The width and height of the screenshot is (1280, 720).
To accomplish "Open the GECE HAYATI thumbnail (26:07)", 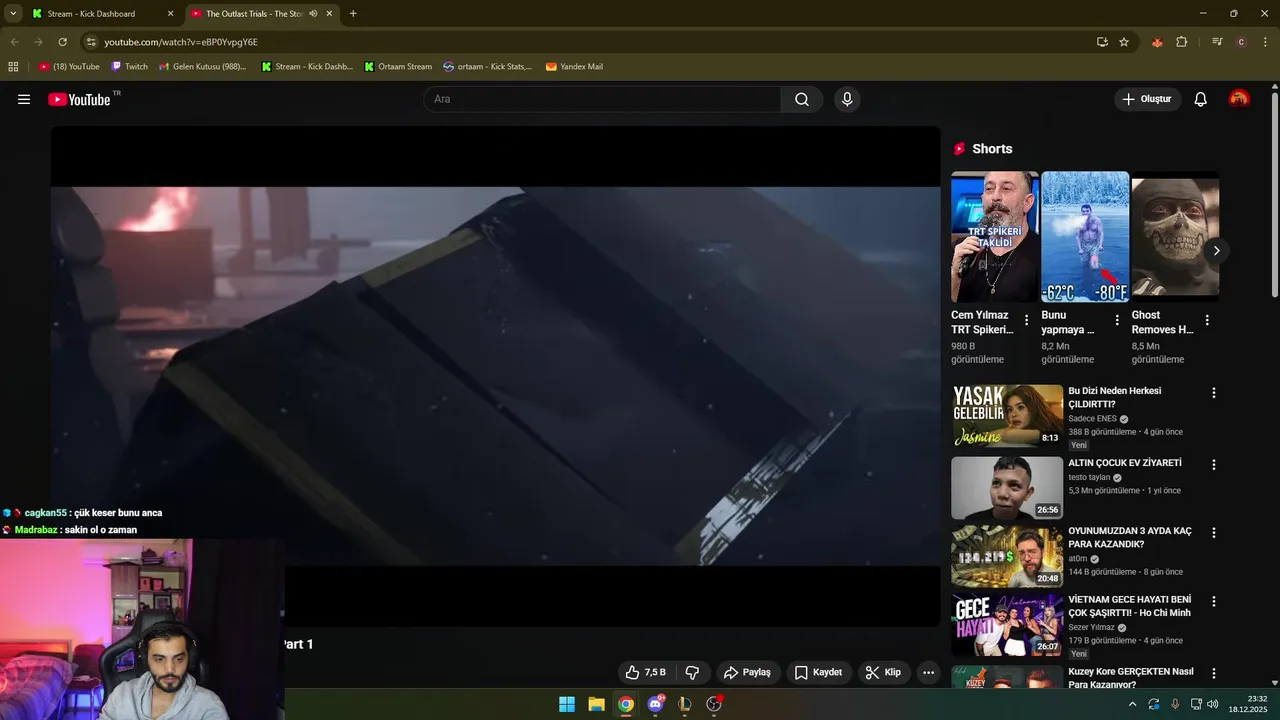I will click(1007, 624).
